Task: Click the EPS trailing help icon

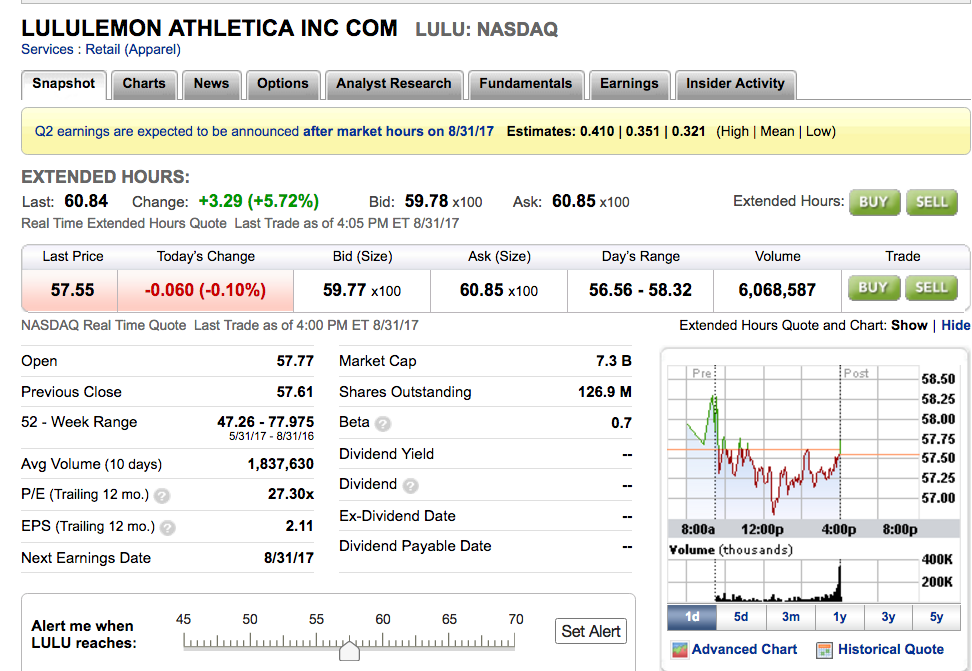Action: point(167,527)
